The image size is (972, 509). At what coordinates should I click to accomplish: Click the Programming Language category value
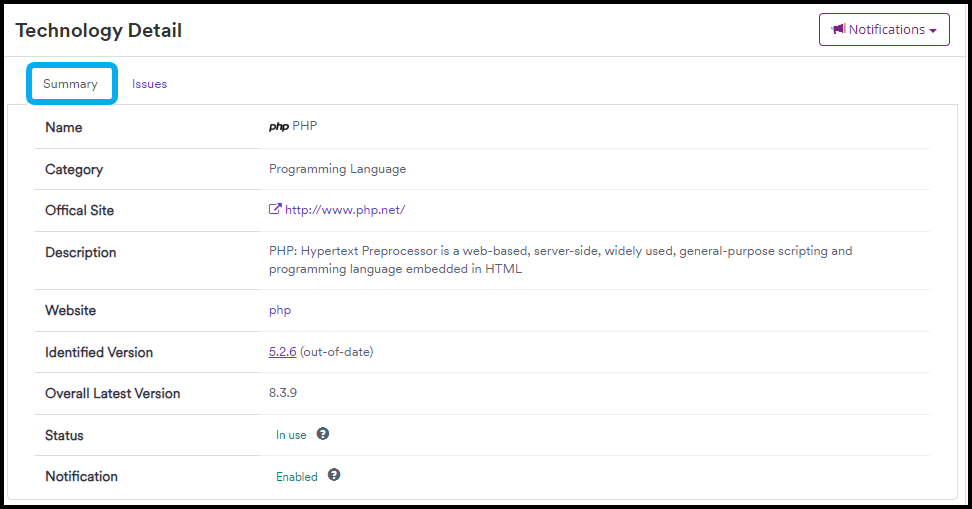337,169
